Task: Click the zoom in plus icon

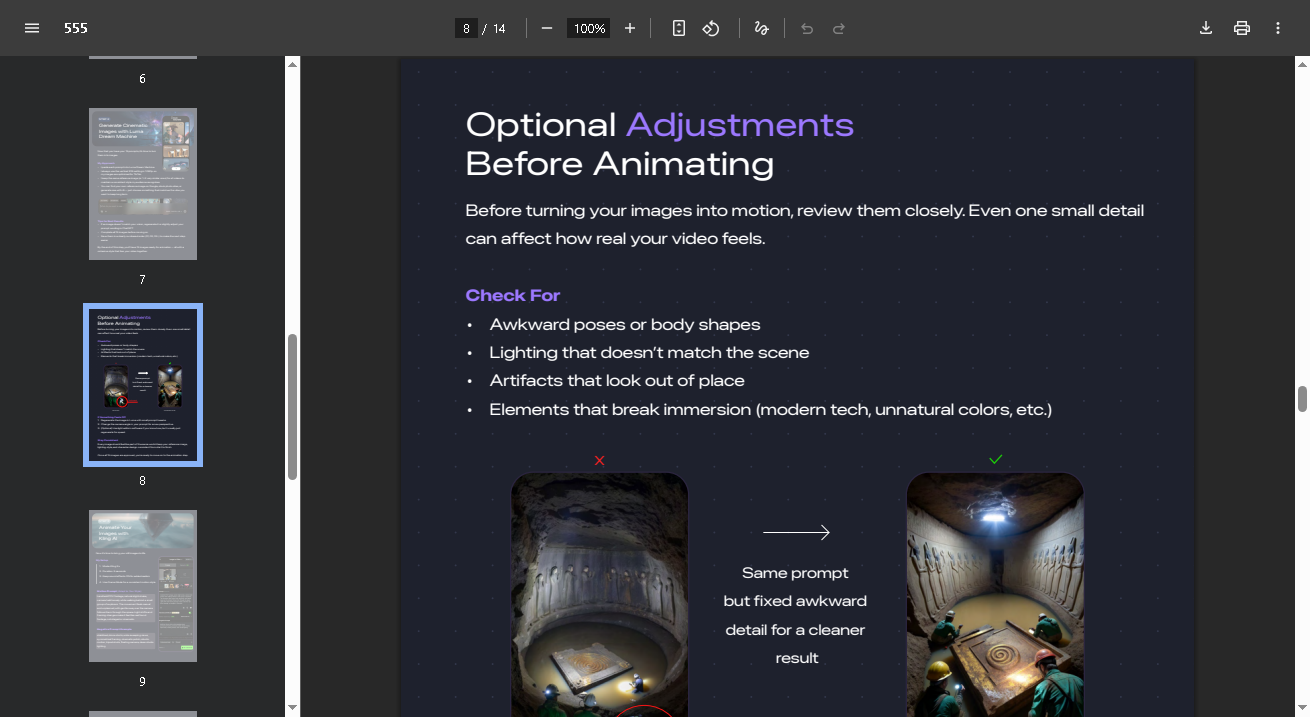Action: (630, 28)
